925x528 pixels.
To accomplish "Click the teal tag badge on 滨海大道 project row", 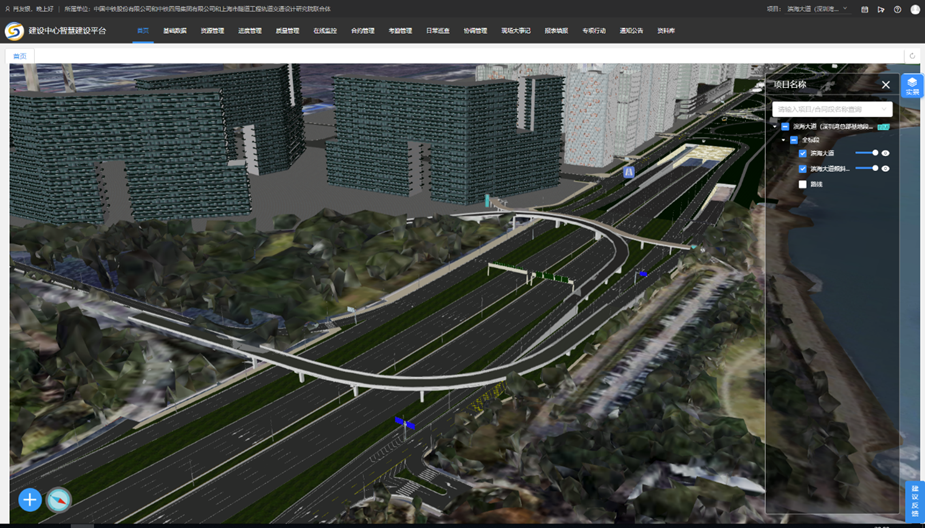I will tap(883, 126).
